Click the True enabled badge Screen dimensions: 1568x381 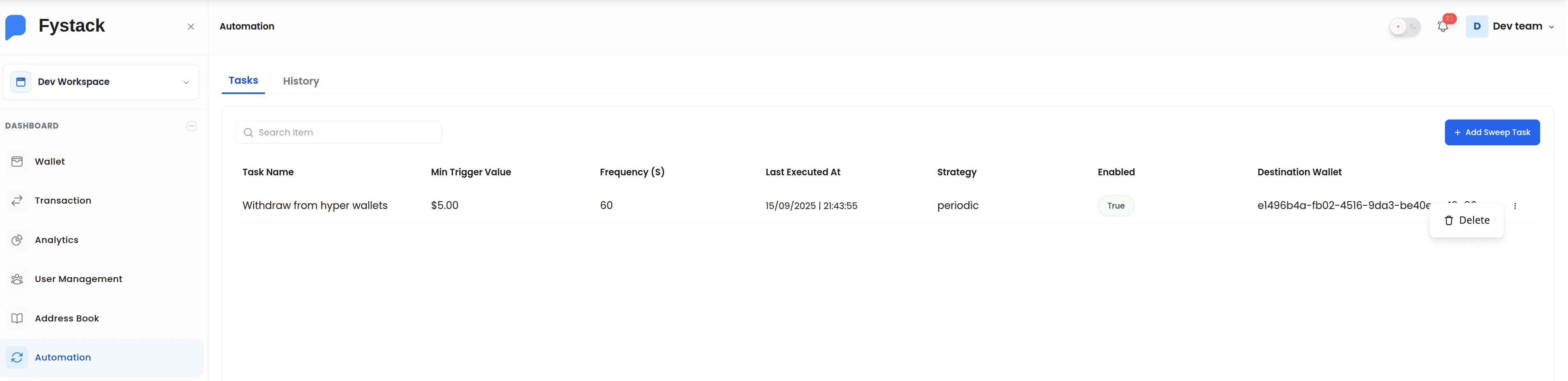tap(1115, 206)
